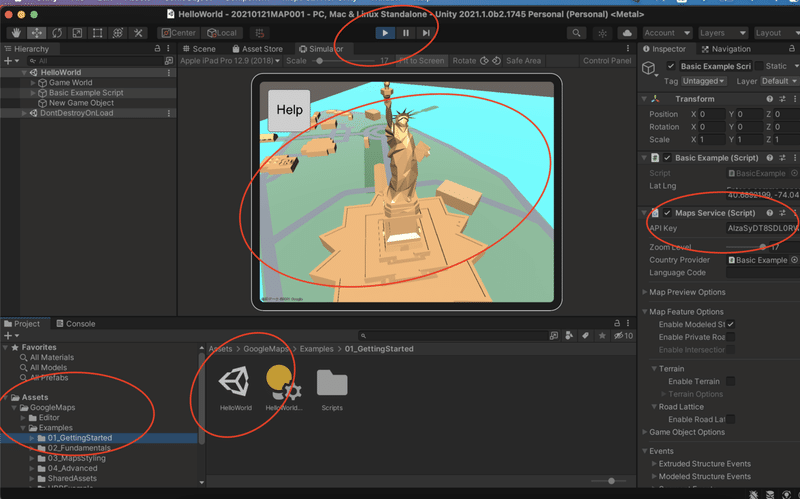Open cloud services icon
This screenshot has width=800, height=499.
point(627,33)
